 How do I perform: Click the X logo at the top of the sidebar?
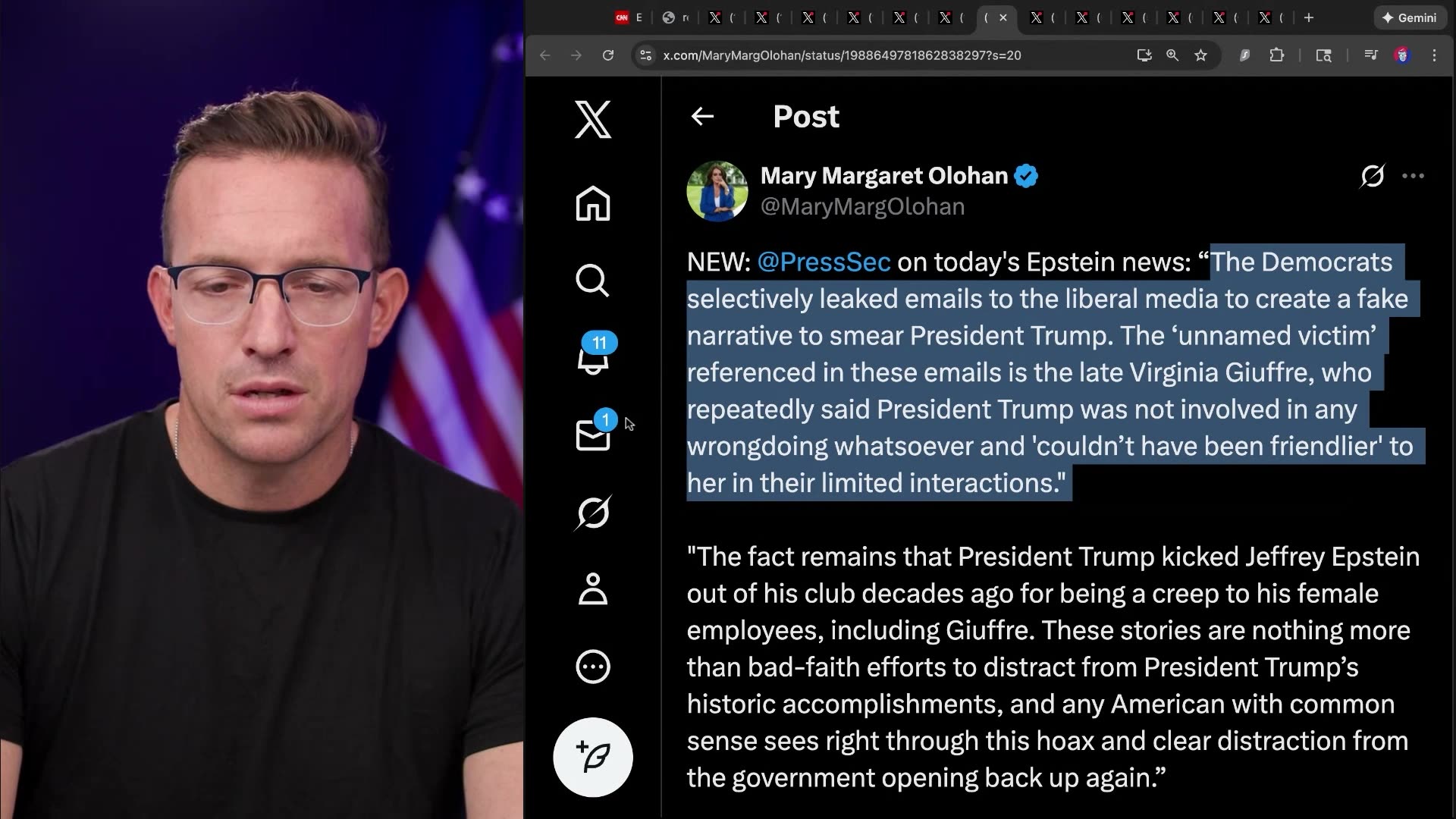pyautogui.click(x=592, y=120)
